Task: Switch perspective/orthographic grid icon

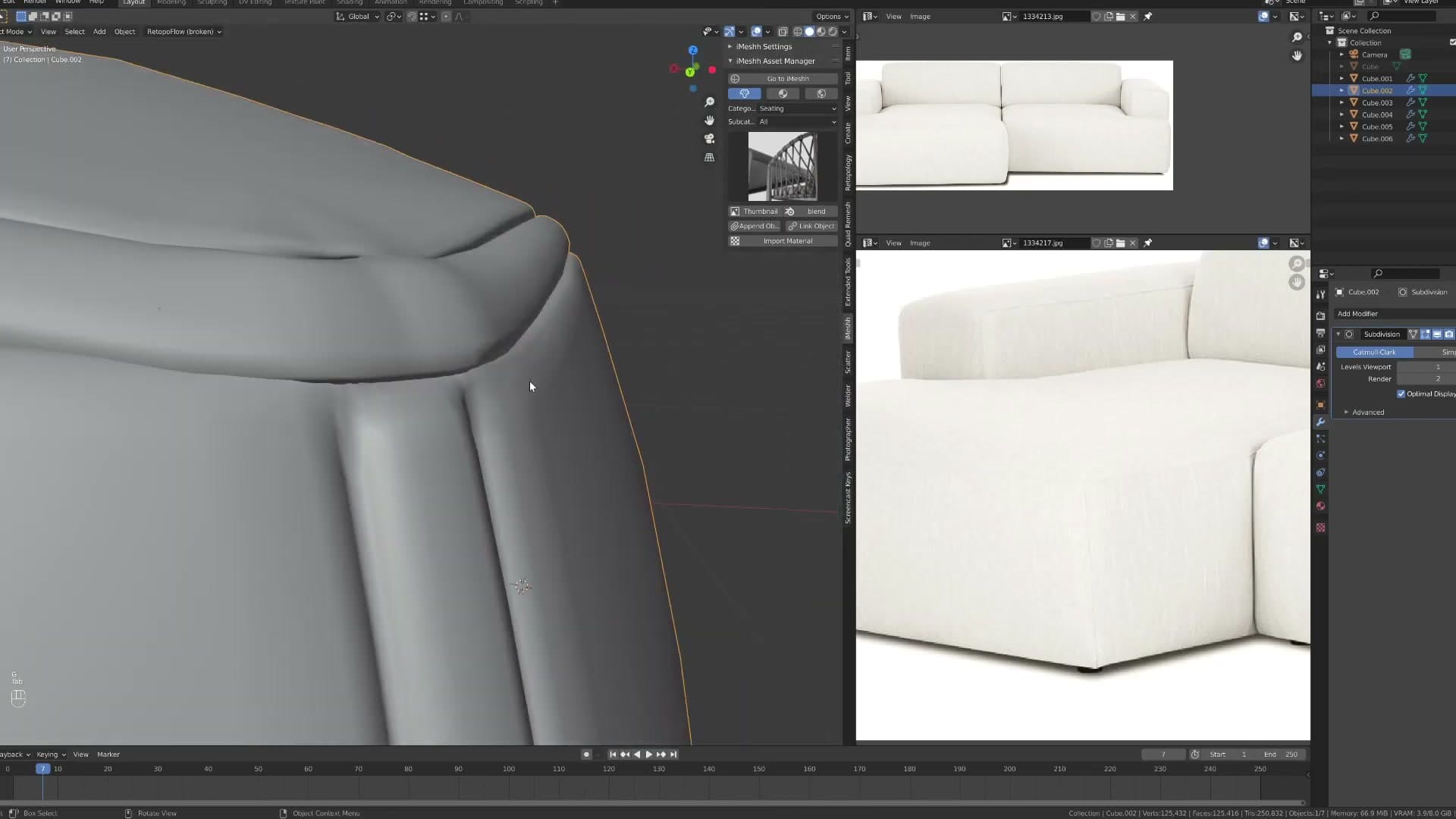Action: coord(709,157)
